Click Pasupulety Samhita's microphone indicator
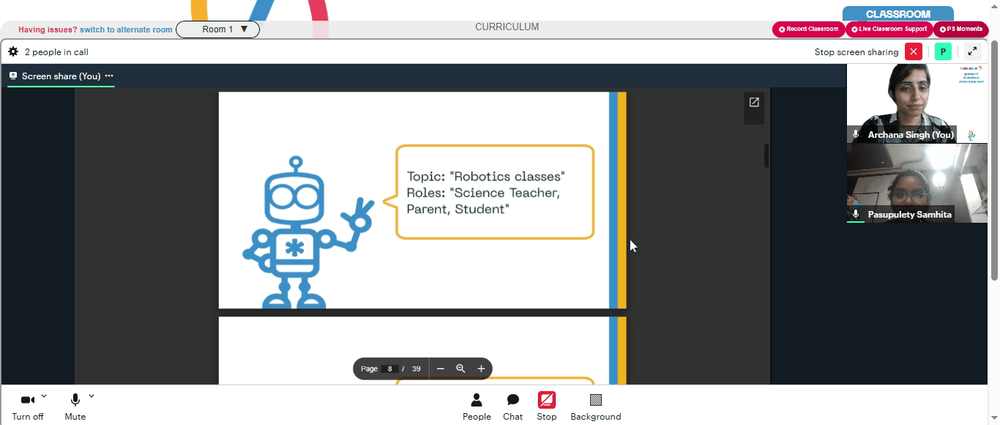The width and height of the screenshot is (1000, 425). pos(856,214)
